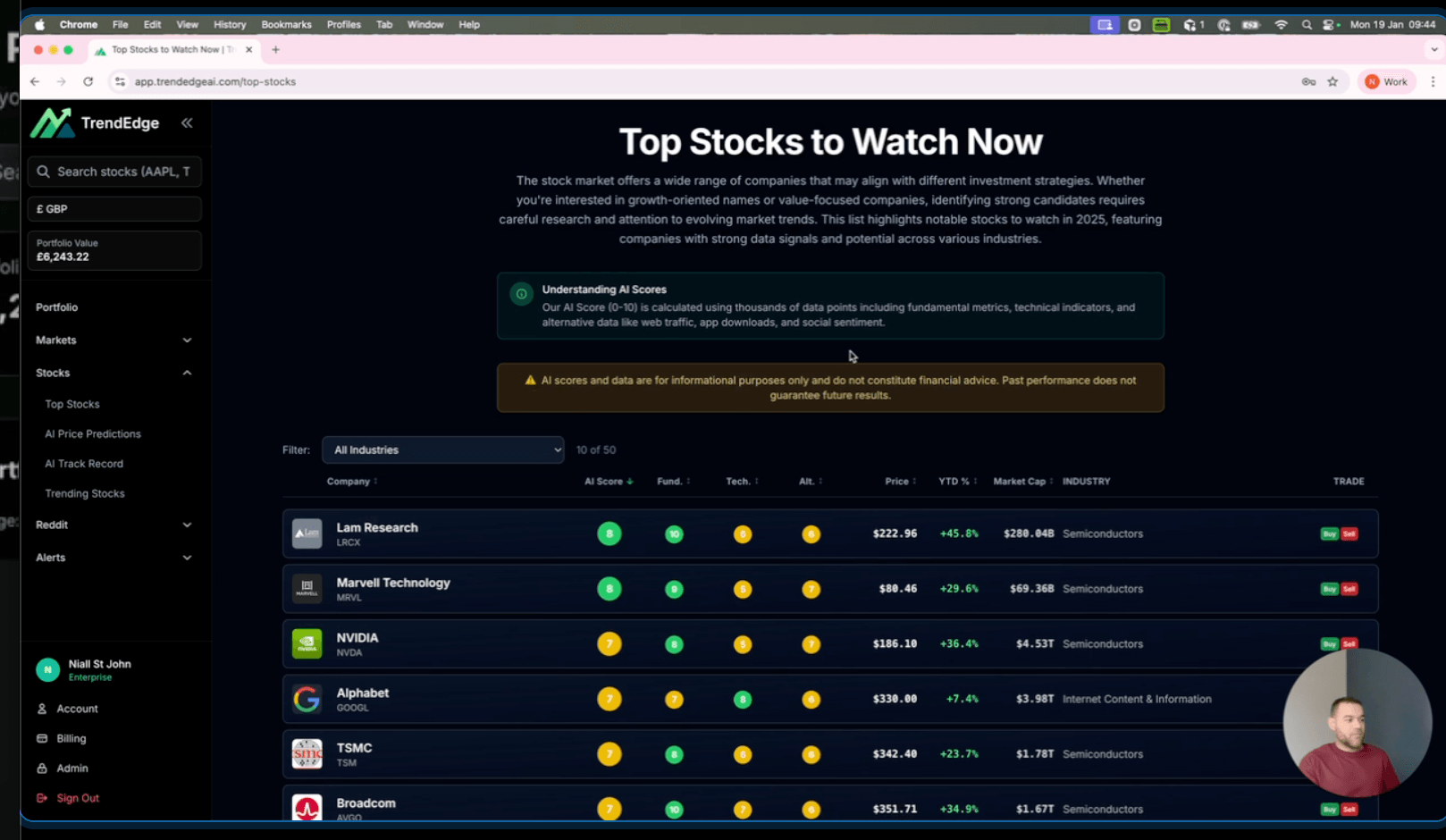Click the search magnifier icon in the sidebar
Screen dimensions: 1446x840
click(43, 172)
